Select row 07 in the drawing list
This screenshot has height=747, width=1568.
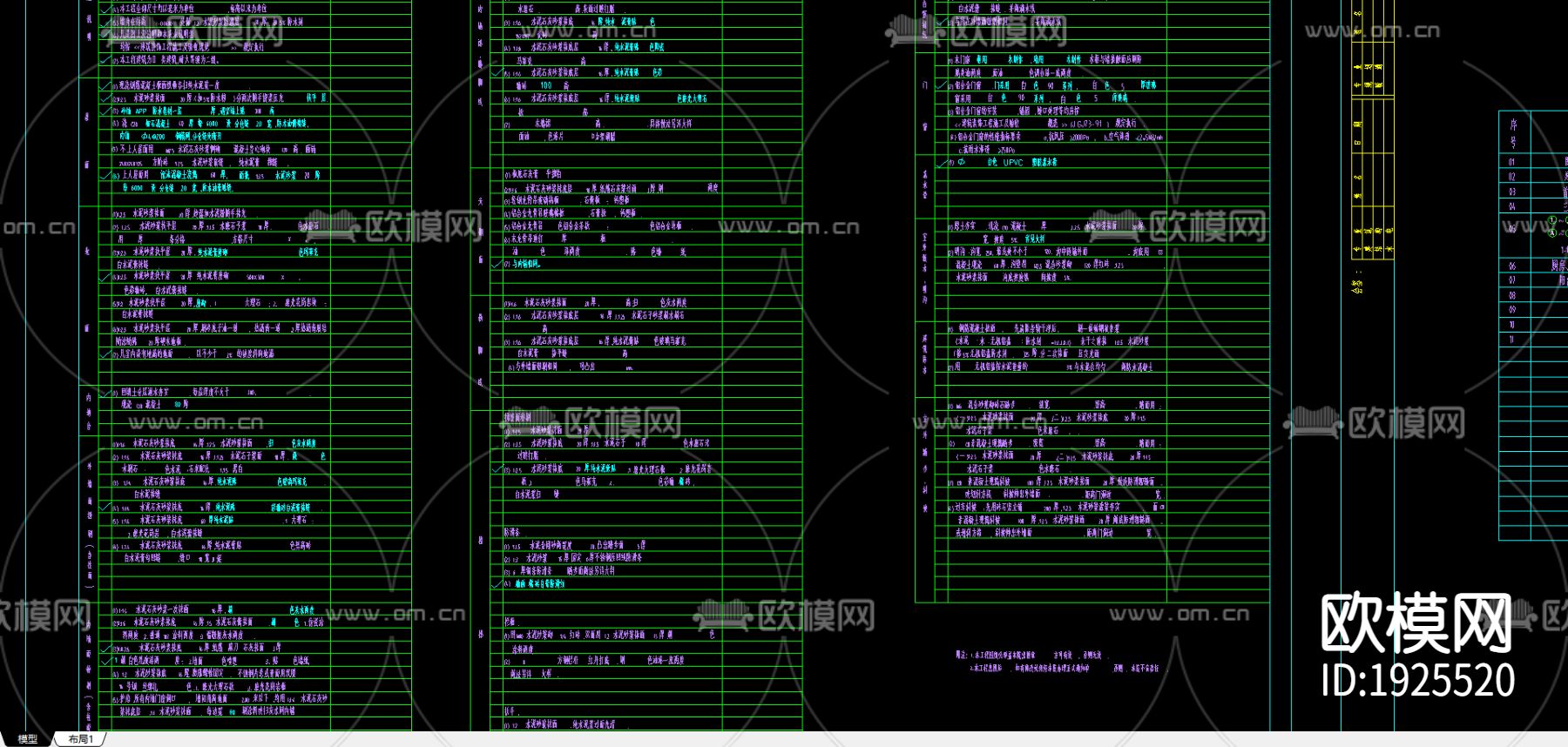1512,280
